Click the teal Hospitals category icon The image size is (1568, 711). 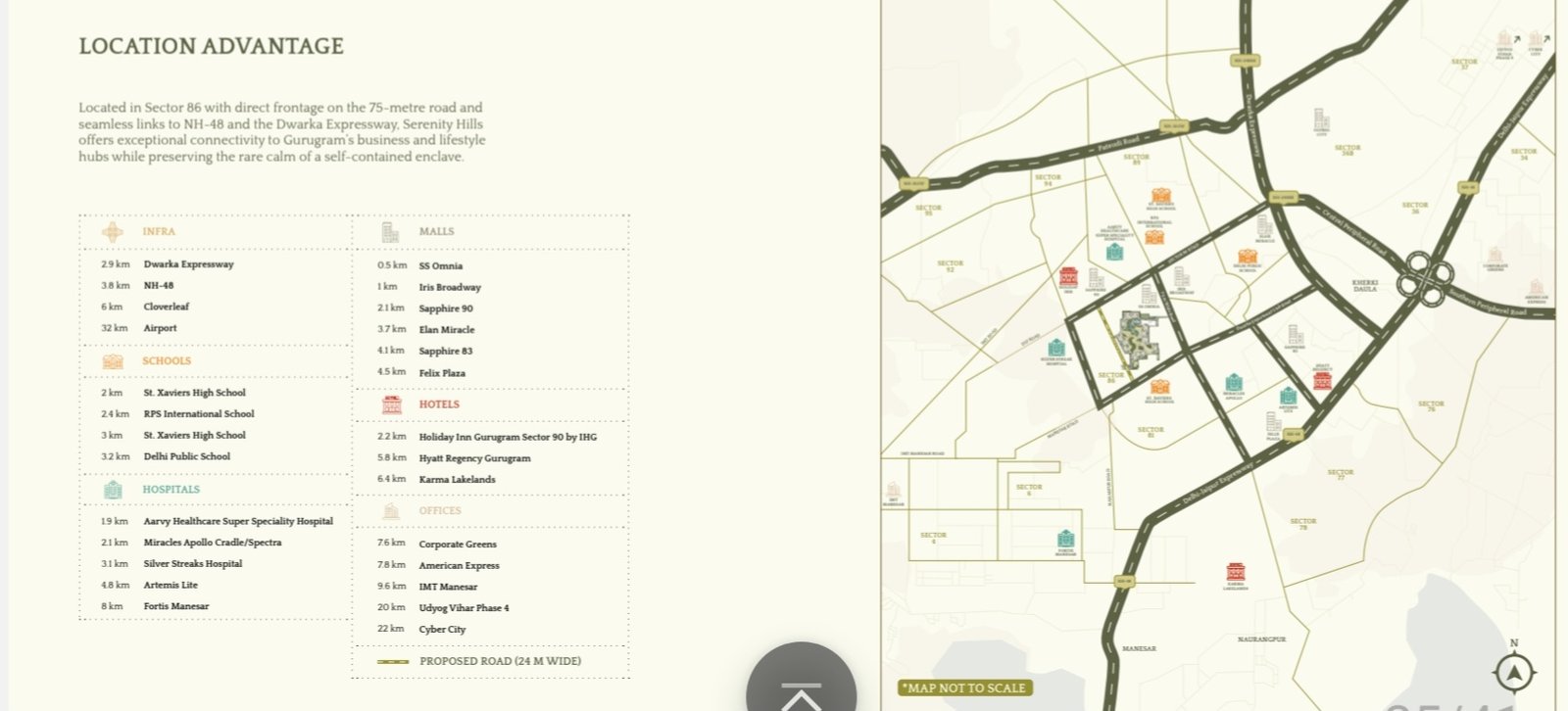point(113,490)
